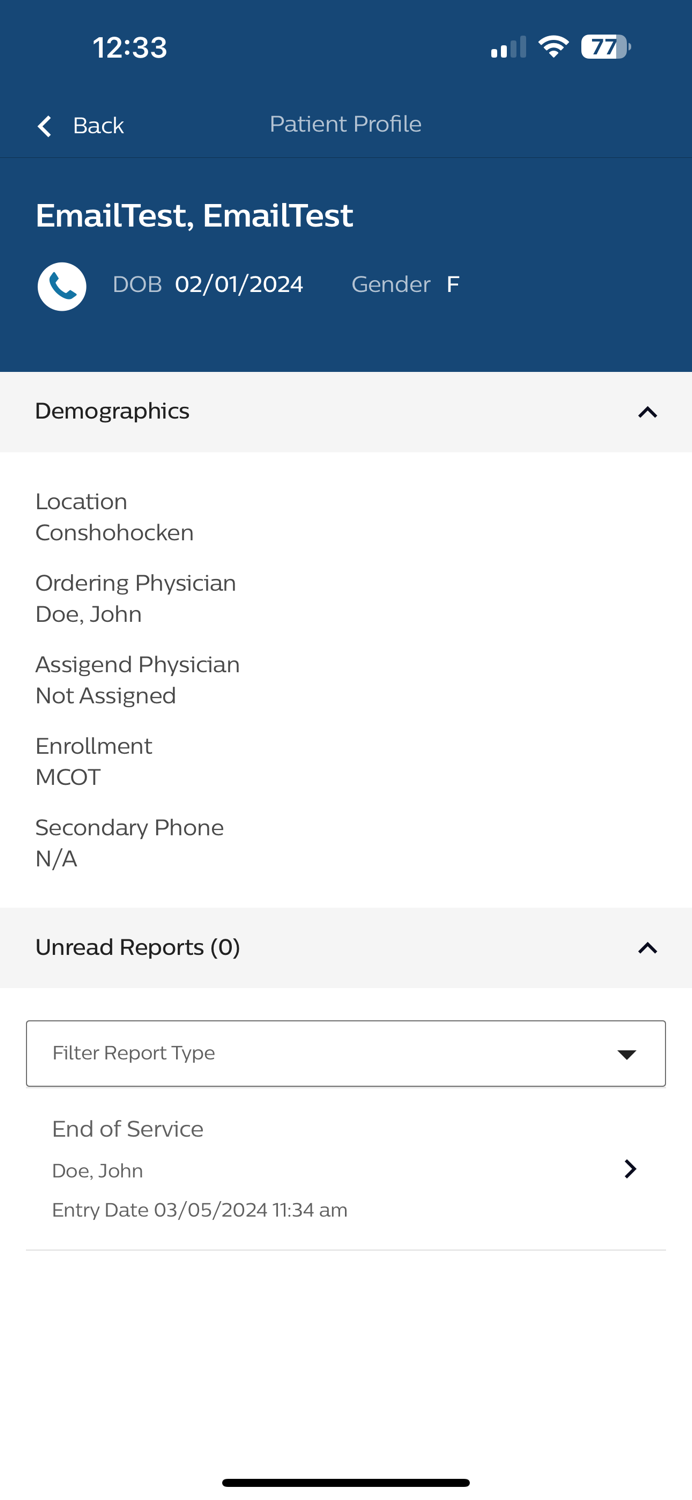Expand the Demographics section header
Image resolution: width=692 pixels, height=1500 pixels.
pyautogui.click(x=113, y=410)
